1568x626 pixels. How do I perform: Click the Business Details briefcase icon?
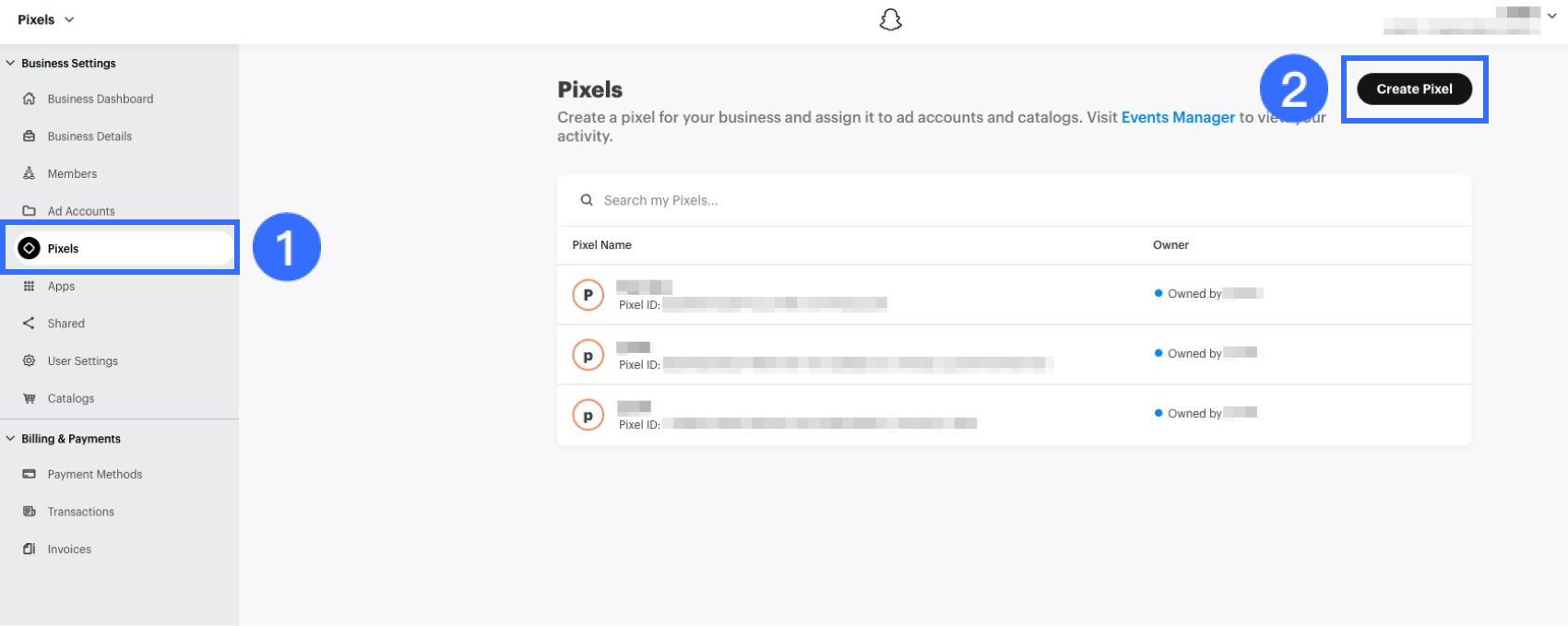click(30, 136)
